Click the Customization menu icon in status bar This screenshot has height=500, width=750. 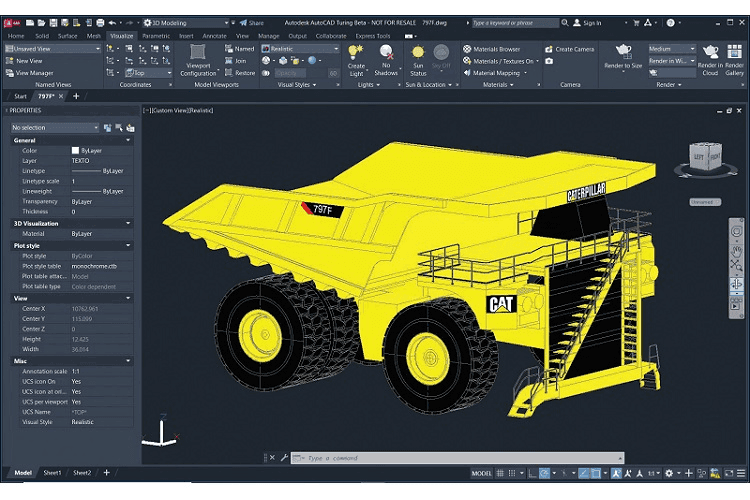[741, 473]
